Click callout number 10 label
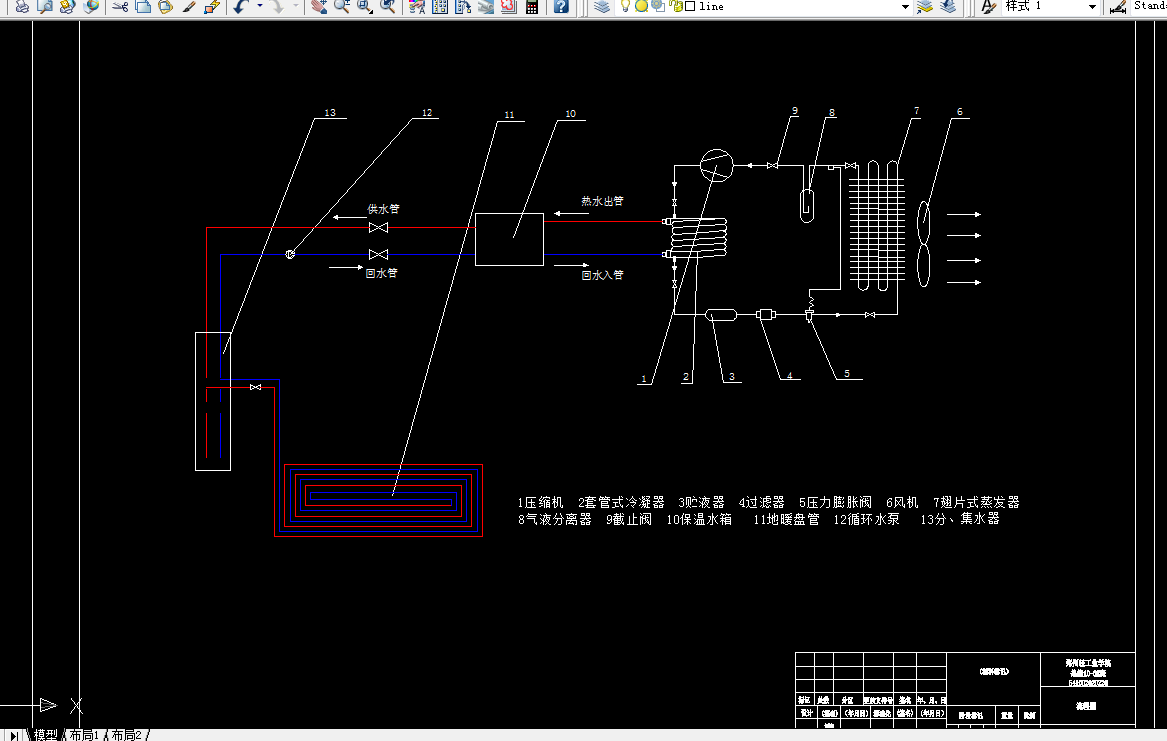 pyautogui.click(x=571, y=114)
